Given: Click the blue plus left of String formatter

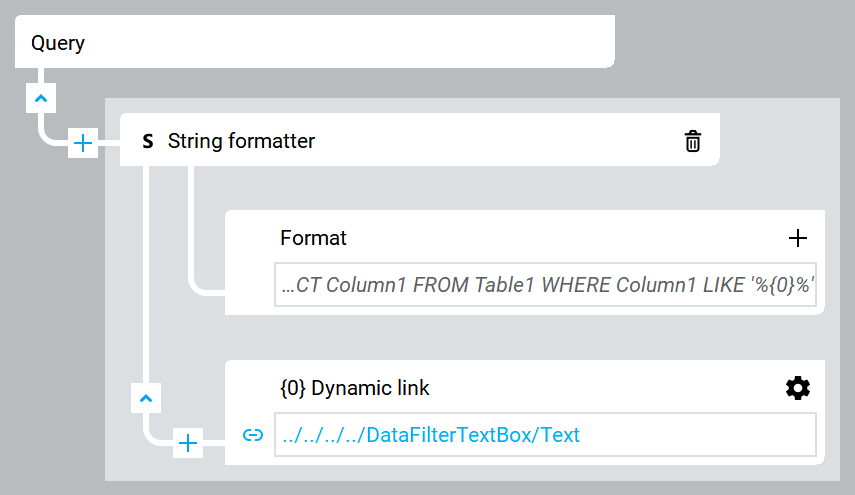Looking at the screenshot, I should 83,144.
